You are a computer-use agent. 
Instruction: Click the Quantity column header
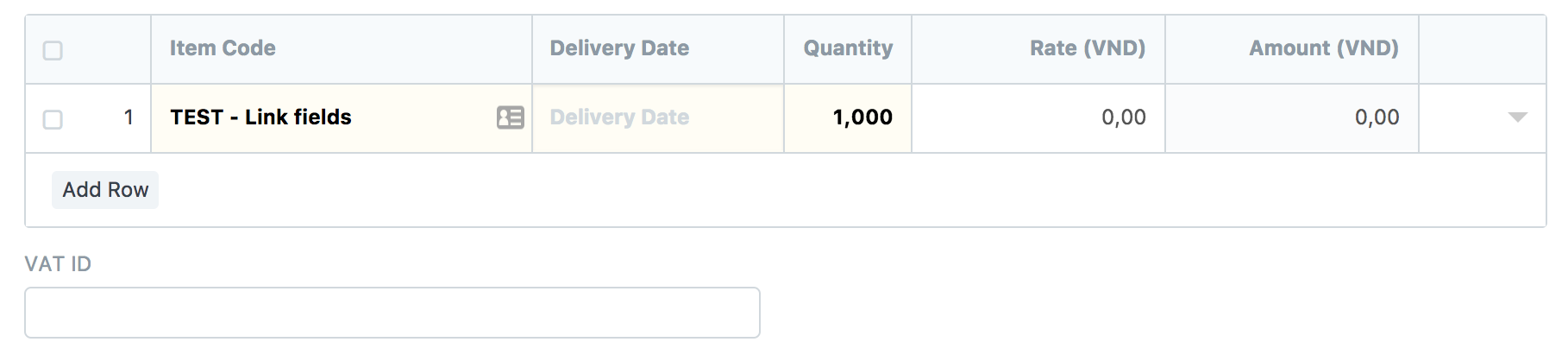pyautogui.click(x=848, y=49)
